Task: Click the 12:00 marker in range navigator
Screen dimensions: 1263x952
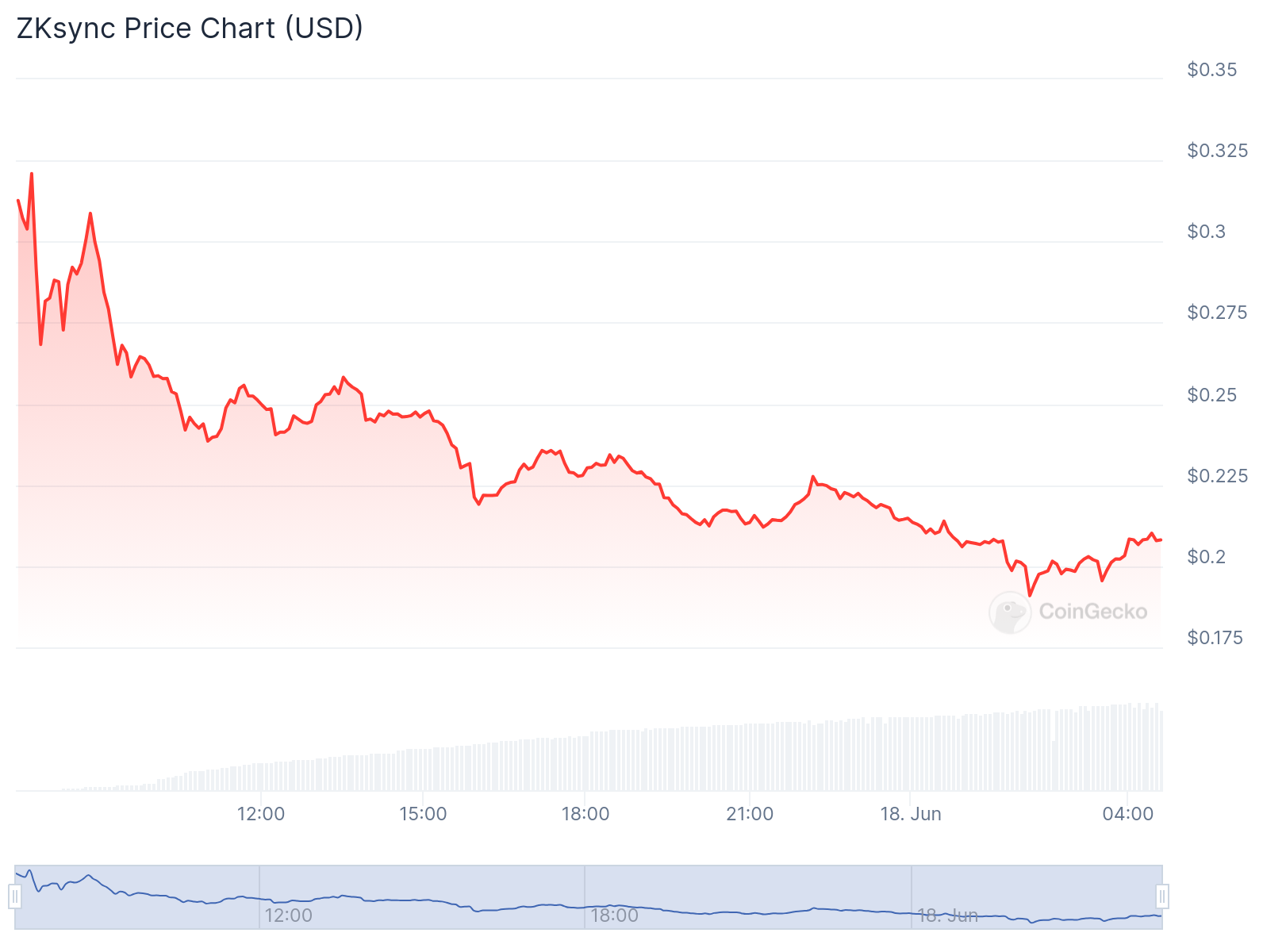Action: tap(288, 916)
